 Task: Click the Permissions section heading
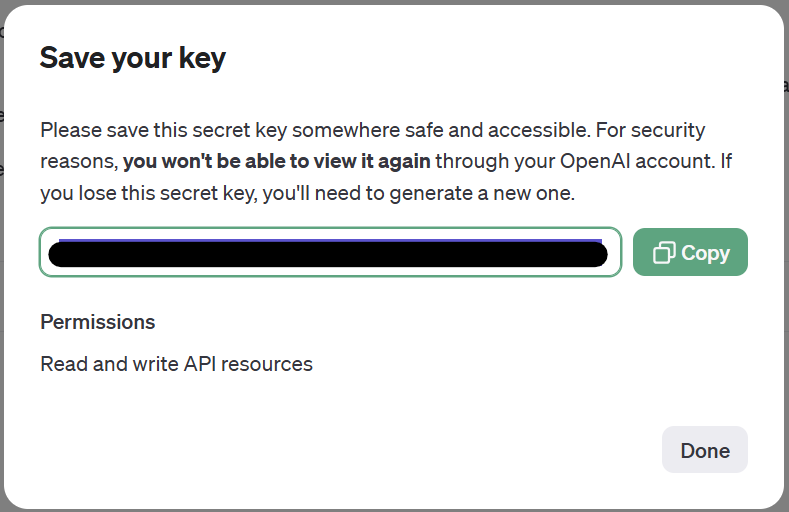tap(98, 322)
